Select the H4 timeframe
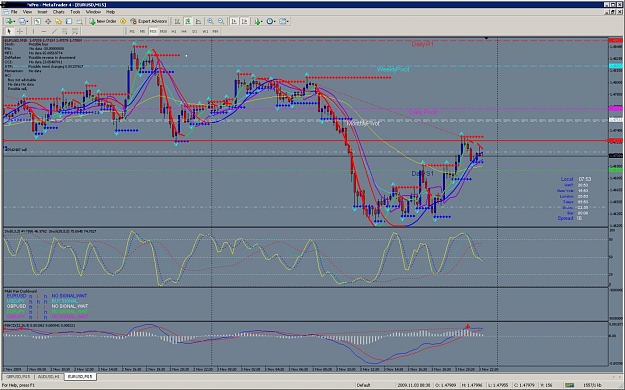The image size is (625, 390). coord(184,31)
